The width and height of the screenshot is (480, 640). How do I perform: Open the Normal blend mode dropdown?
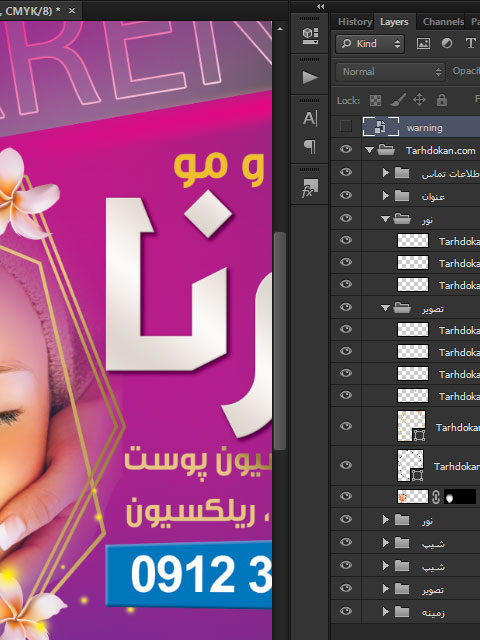[x=390, y=72]
